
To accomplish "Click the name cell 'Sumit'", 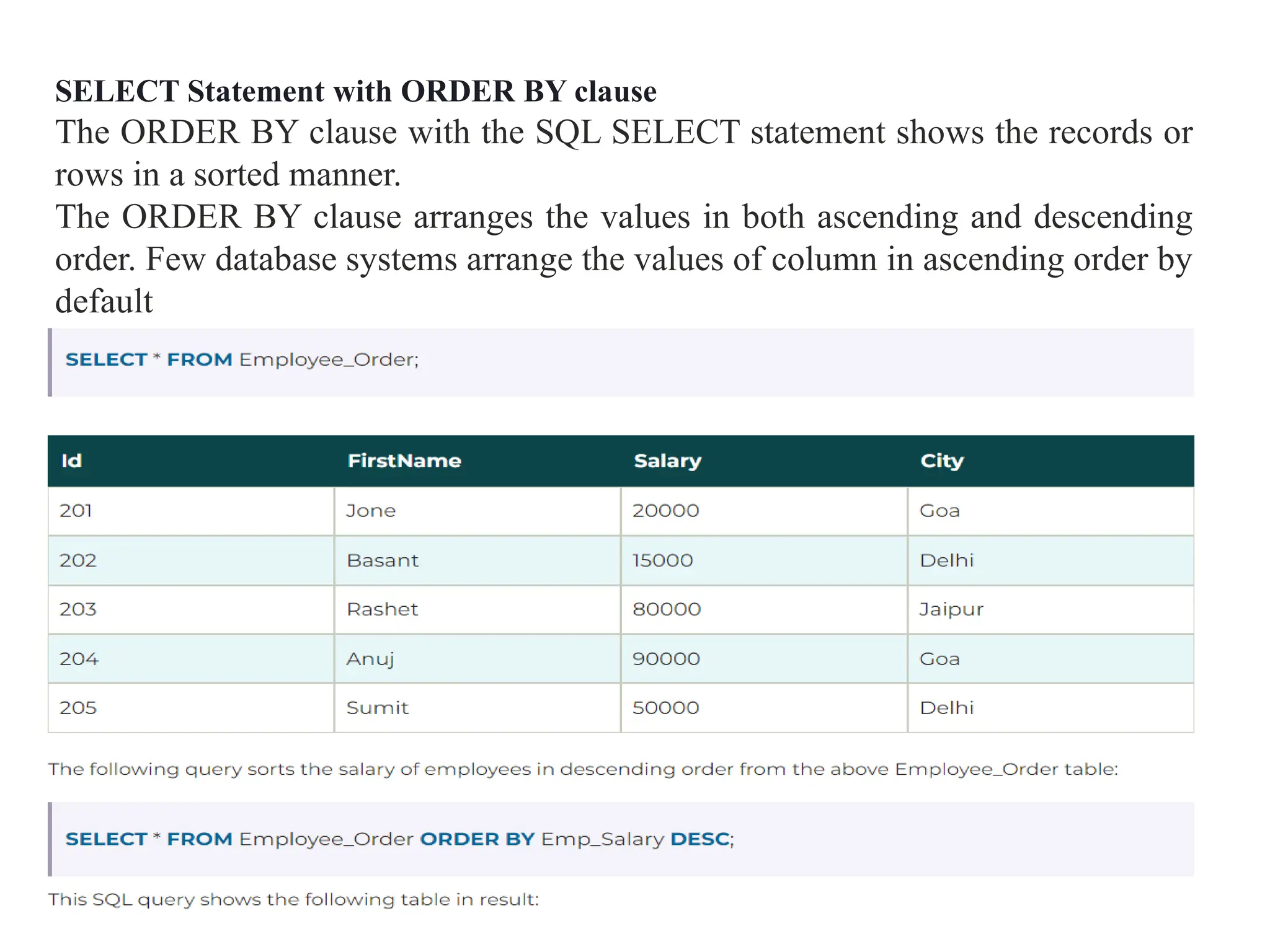I will pyautogui.click(x=477, y=708).
